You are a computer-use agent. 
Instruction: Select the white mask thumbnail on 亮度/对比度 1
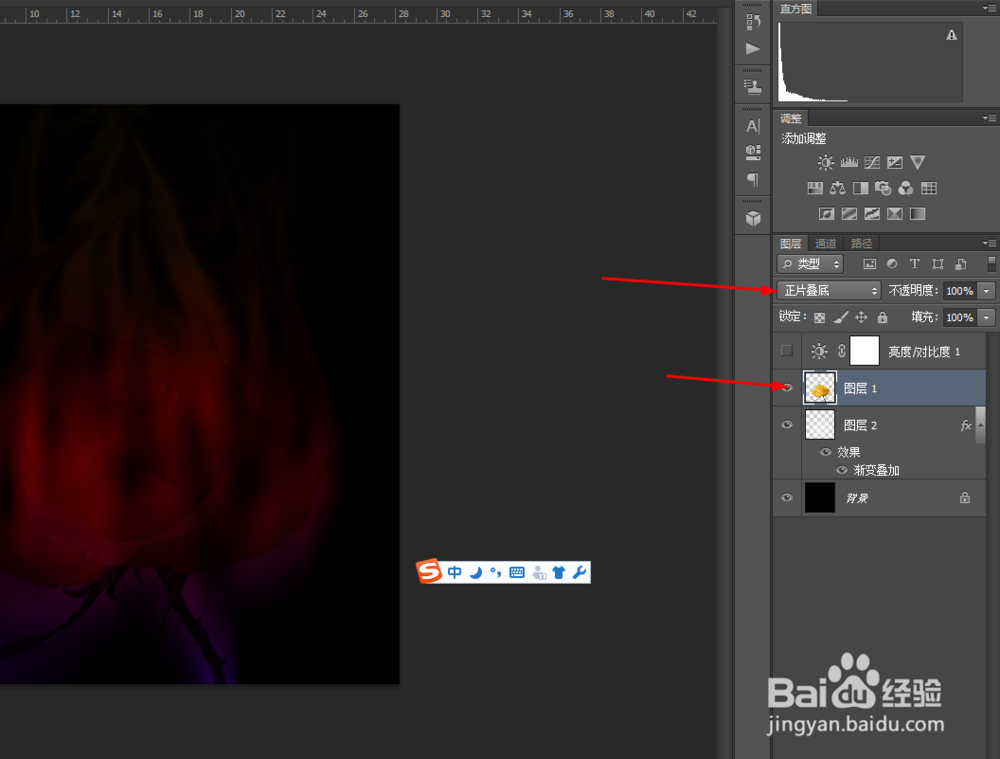[x=865, y=351]
